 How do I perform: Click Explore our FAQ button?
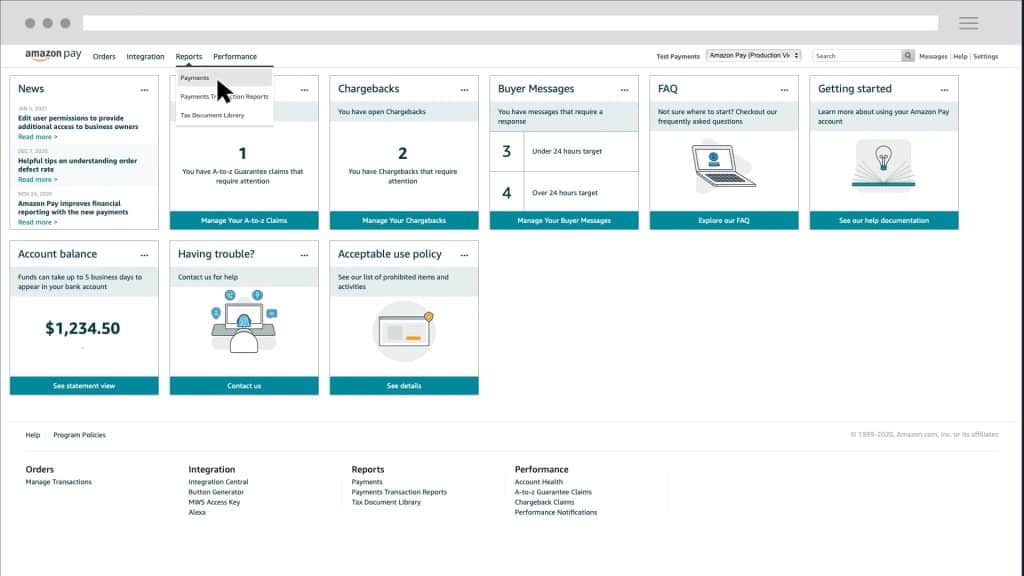724,221
